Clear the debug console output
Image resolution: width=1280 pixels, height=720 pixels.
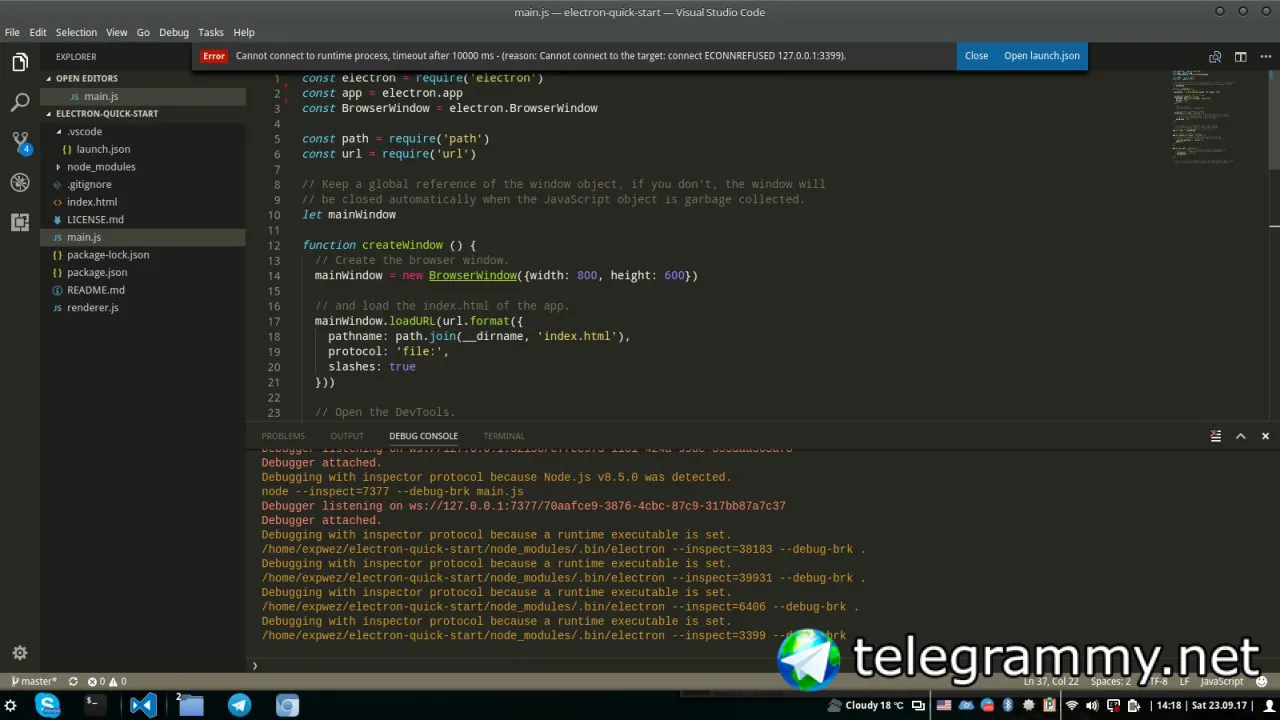tap(1216, 436)
